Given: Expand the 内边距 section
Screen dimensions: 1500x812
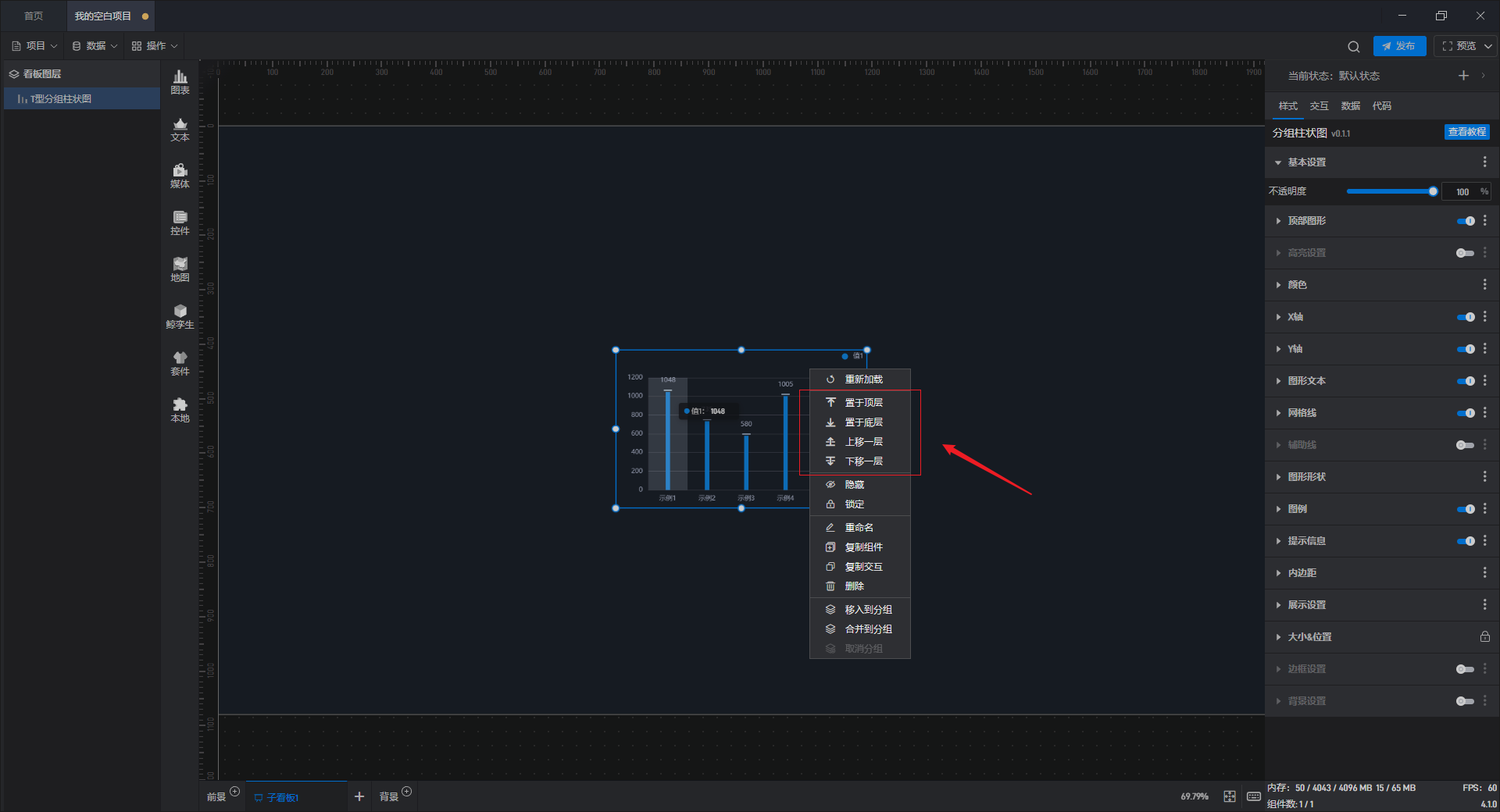Looking at the screenshot, I should [1278, 573].
